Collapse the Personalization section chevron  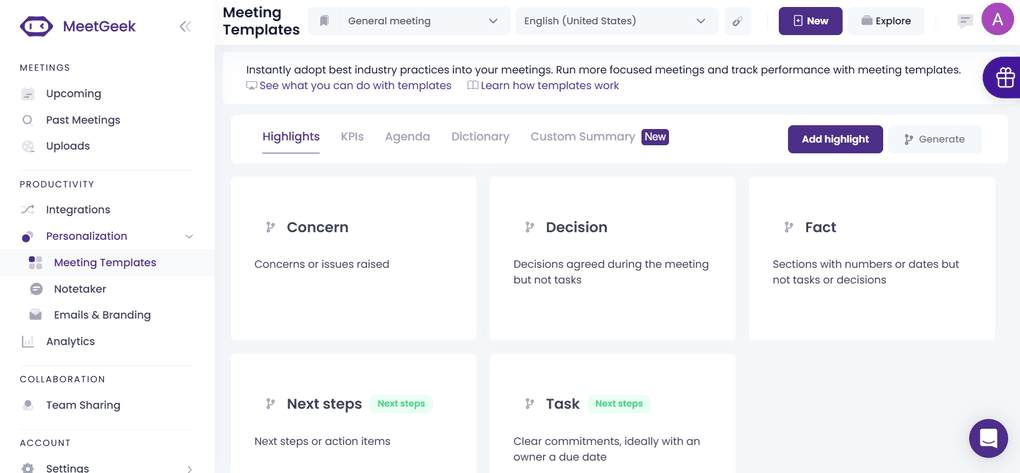(189, 236)
